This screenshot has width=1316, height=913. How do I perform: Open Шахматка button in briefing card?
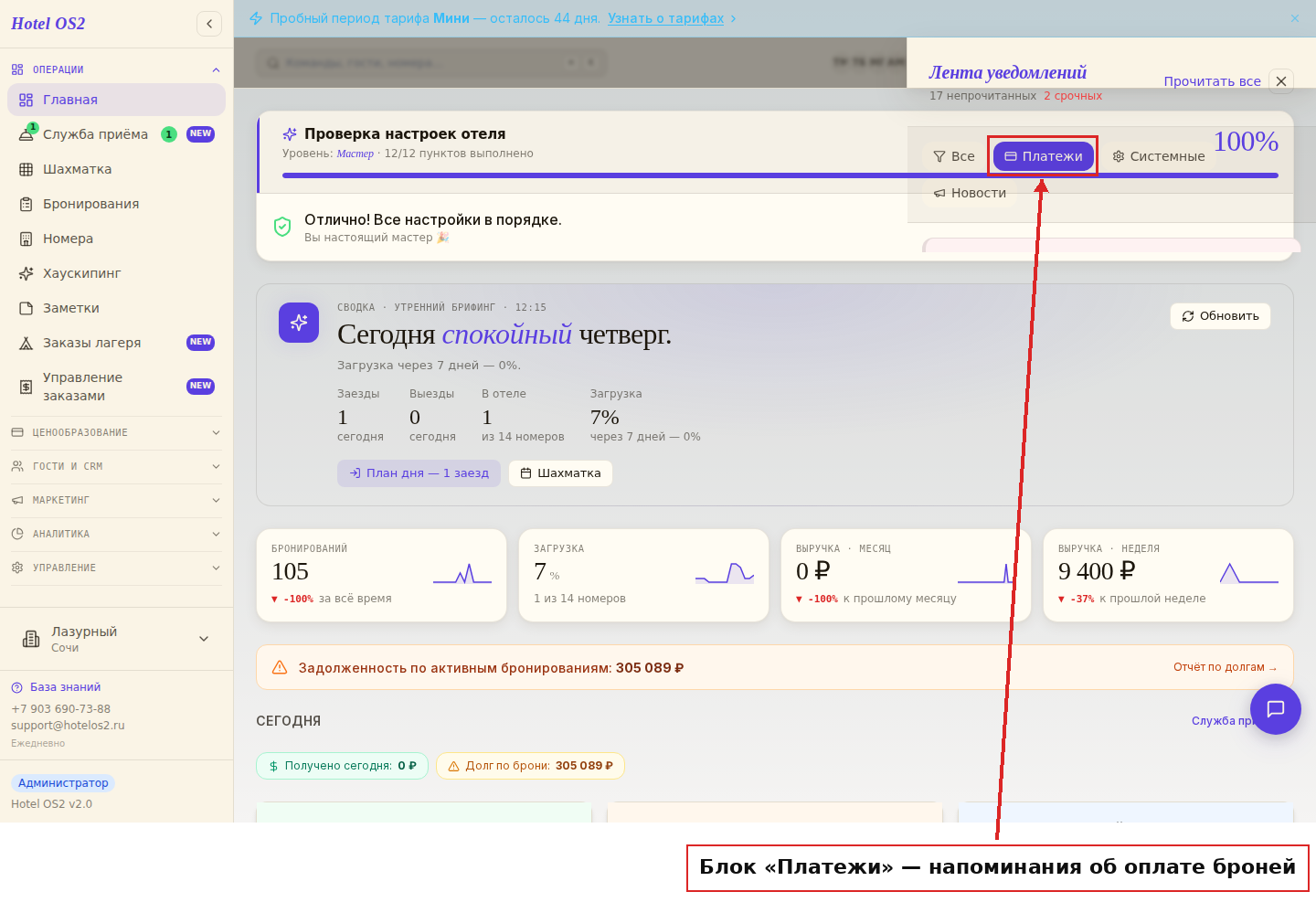click(560, 473)
